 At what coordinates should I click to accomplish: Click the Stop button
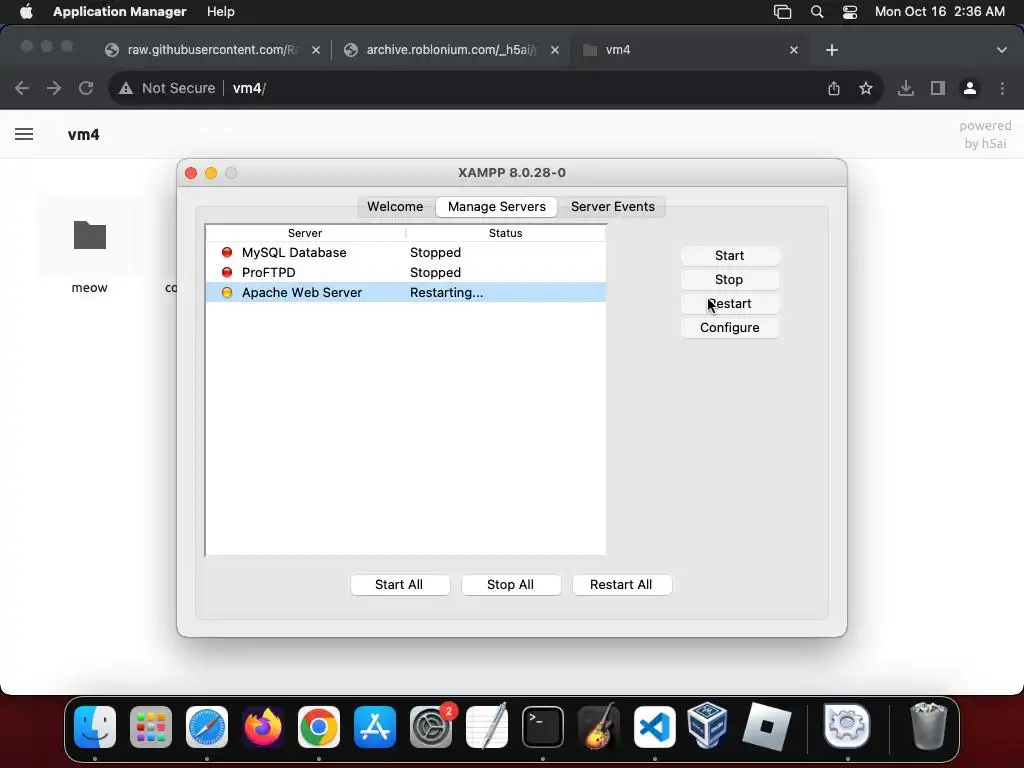click(x=729, y=280)
